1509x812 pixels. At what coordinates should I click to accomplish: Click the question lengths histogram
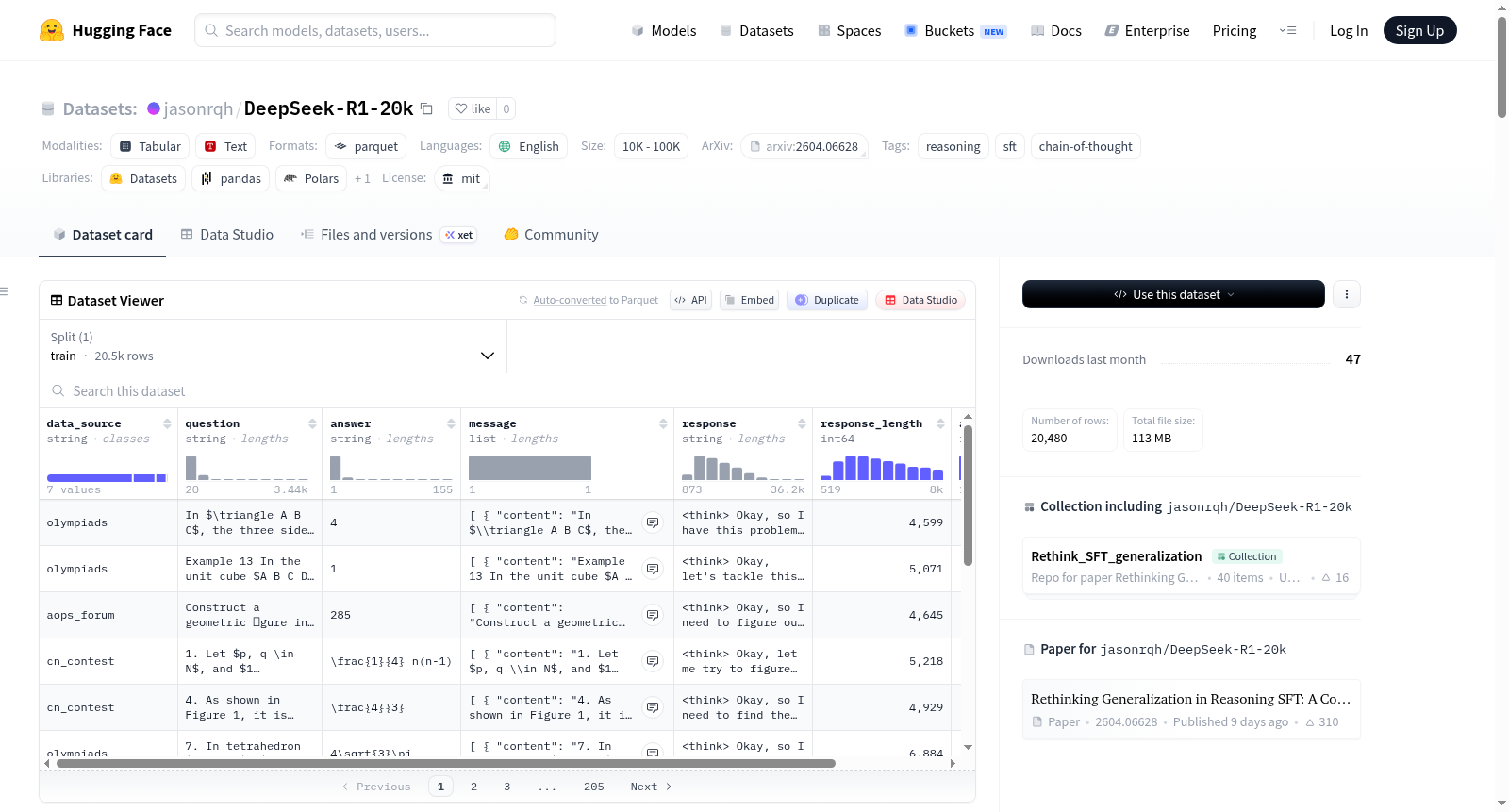click(246, 468)
